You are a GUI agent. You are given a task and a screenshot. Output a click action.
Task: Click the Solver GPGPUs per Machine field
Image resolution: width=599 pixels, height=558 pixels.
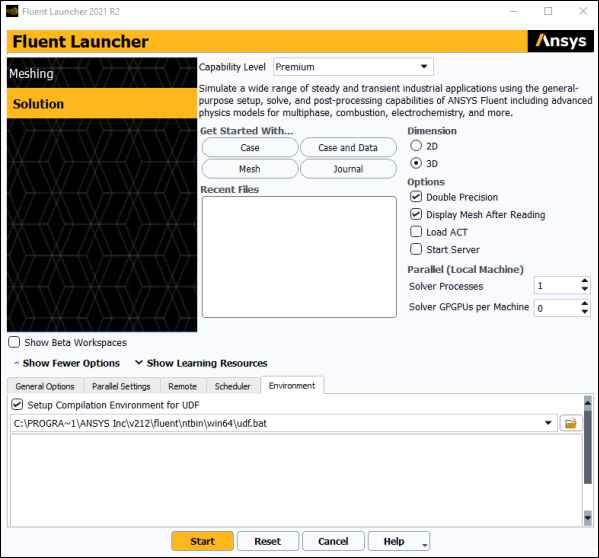[x=557, y=308]
